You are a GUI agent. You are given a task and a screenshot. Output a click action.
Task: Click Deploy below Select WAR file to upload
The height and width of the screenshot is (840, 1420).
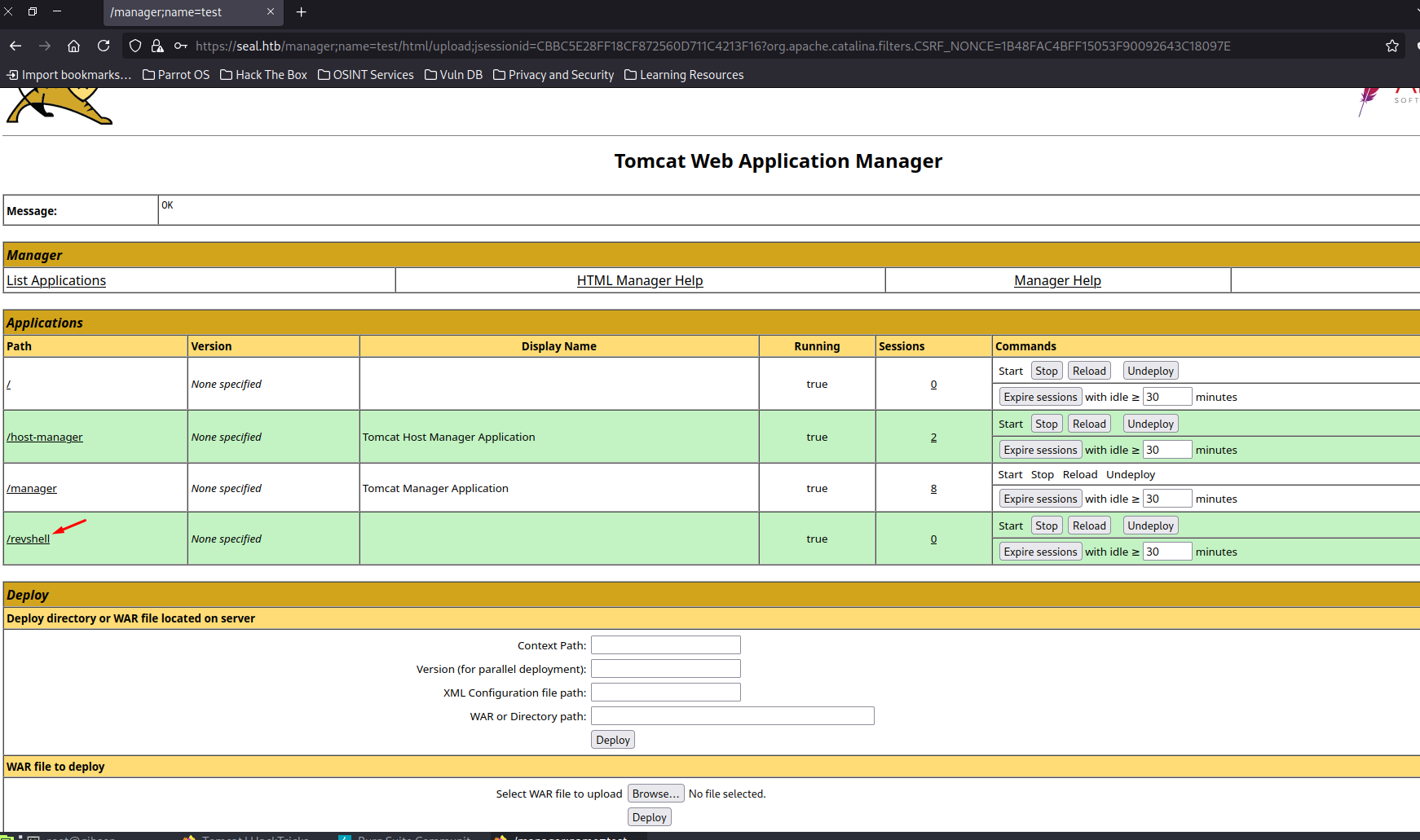click(650, 817)
